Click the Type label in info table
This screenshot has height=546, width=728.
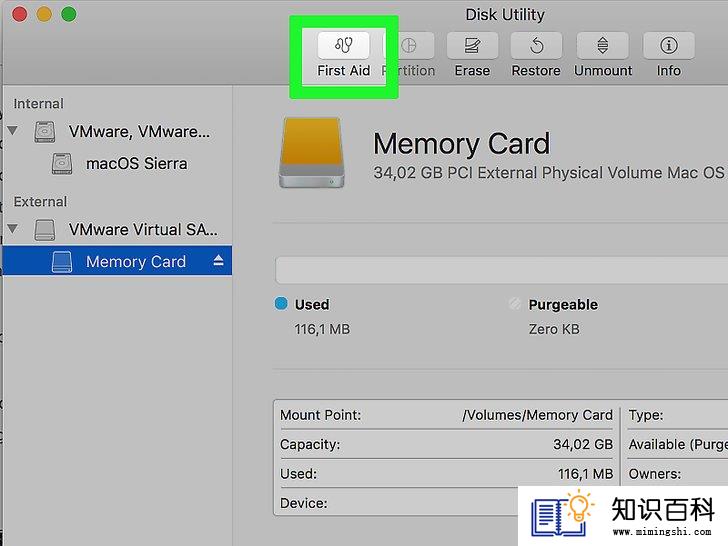click(x=646, y=415)
